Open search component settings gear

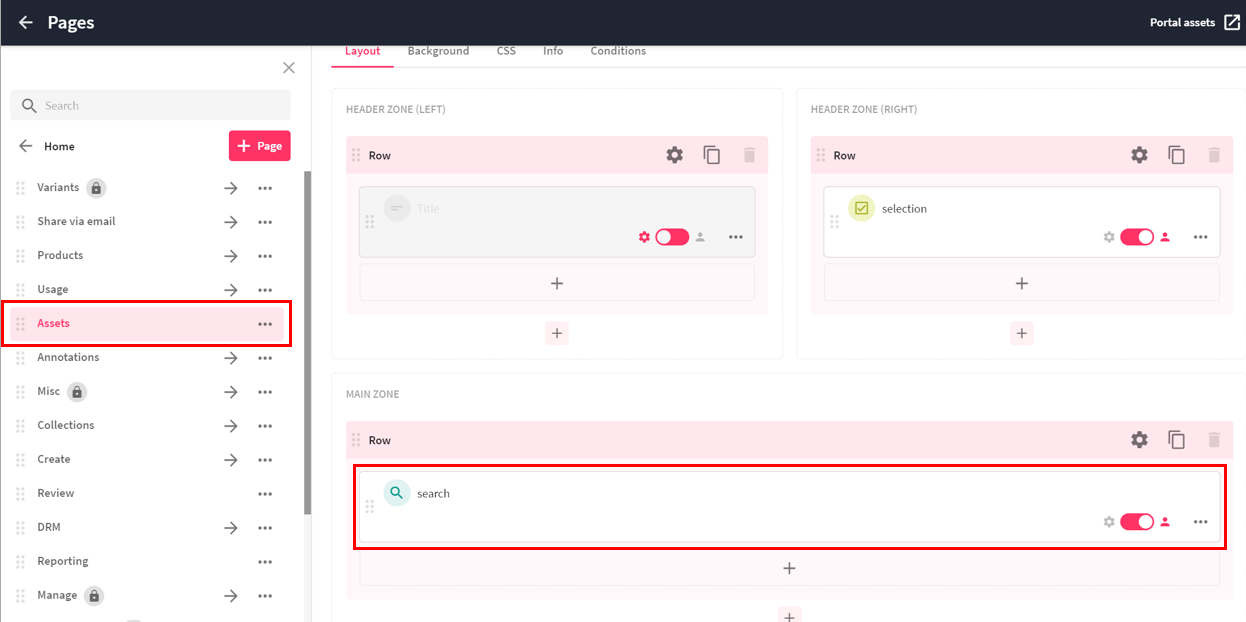click(1109, 522)
